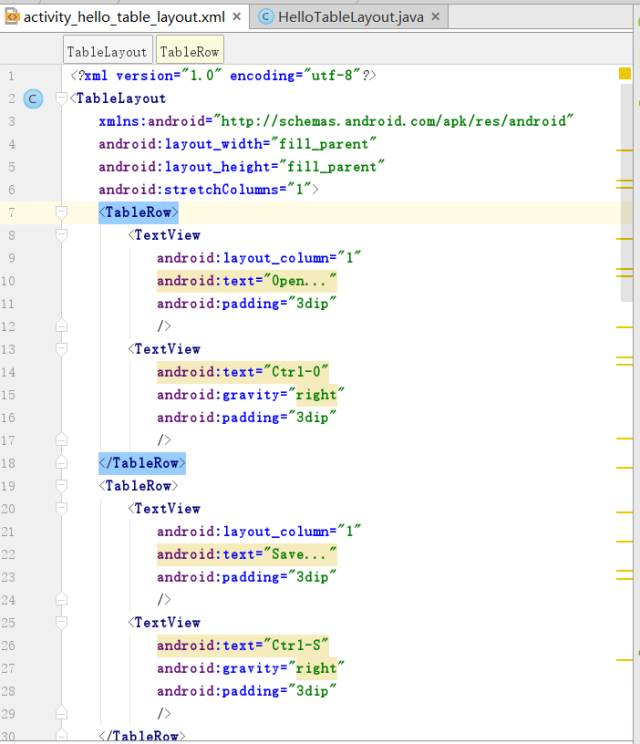Image resolution: width=640 pixels, height=744 pixels.
Task: Collapse fold end marker at line 24
Action: click(61, 599)
